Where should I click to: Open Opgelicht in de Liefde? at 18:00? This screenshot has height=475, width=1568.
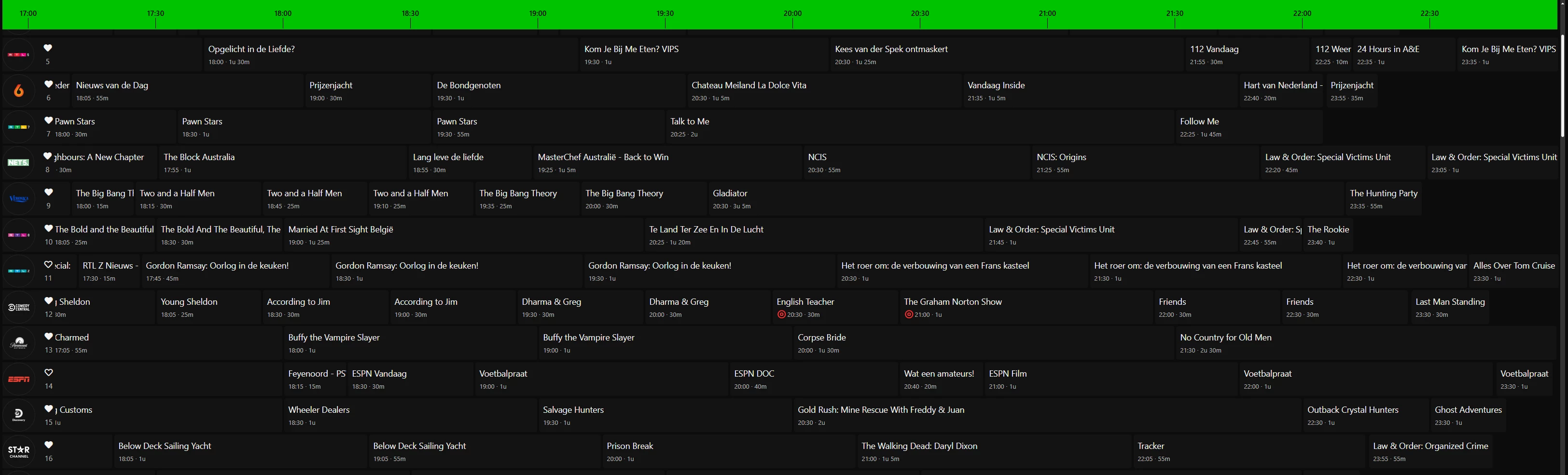point(390,55)
